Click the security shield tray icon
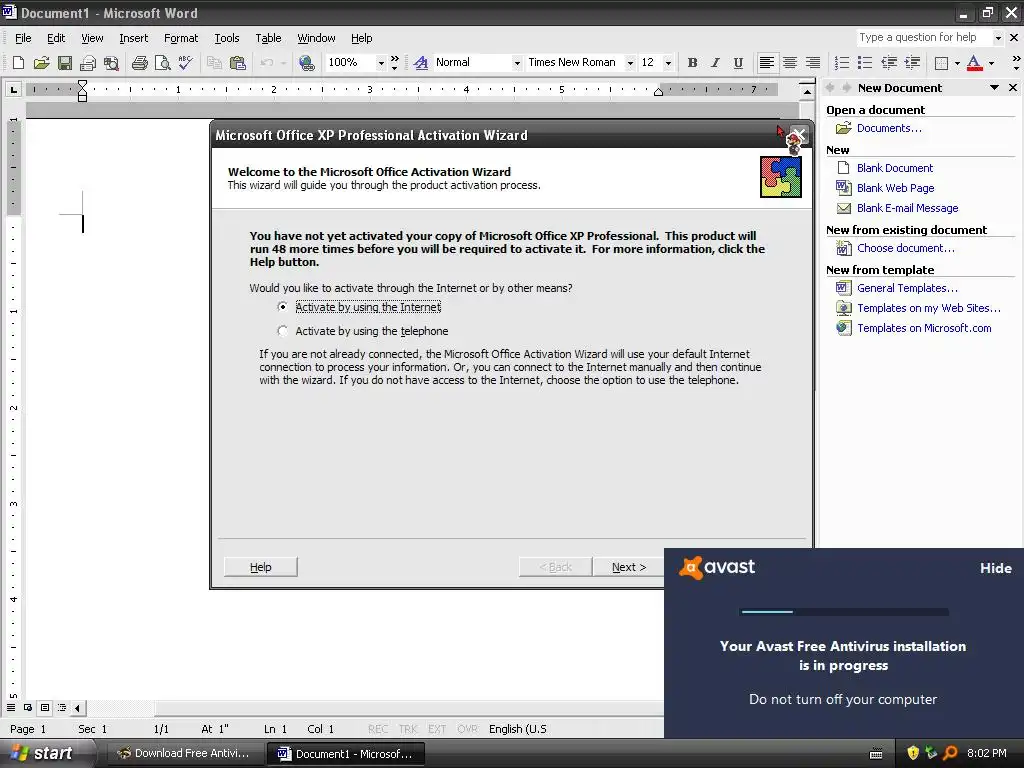Image resolution: width=1024 pixels, height=768 pixels. pyautogui.click(x=913, y=753)
